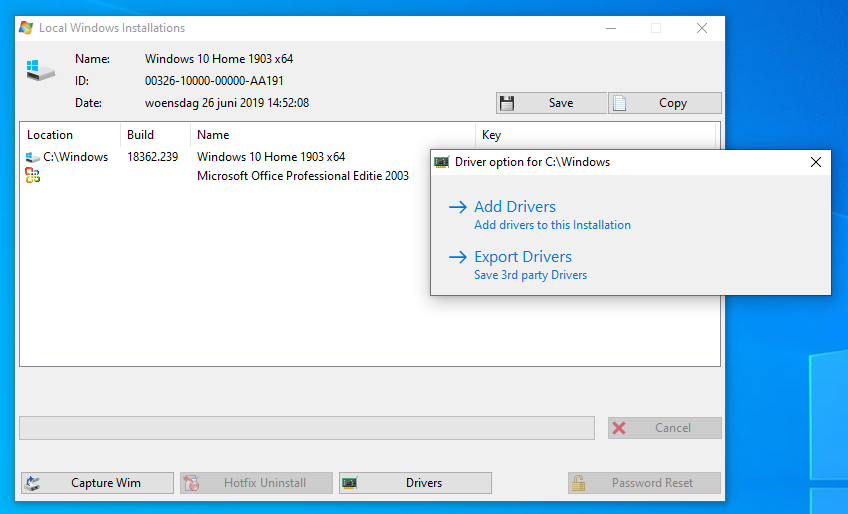848x514 pixels.
Task: Click the empty progress bar
Action: [x=307, y=428]
